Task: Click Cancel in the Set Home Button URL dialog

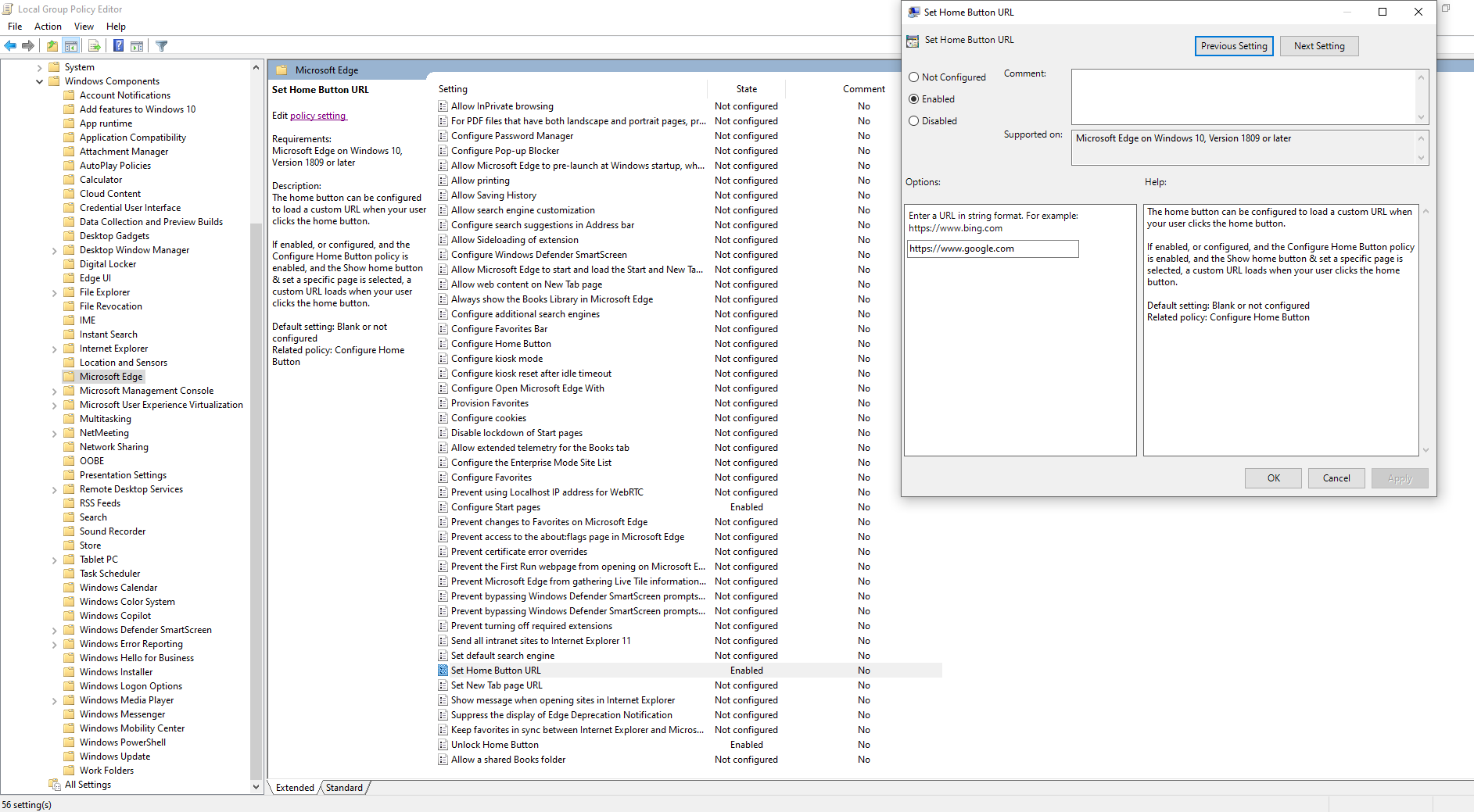Action: [1336, 478]
